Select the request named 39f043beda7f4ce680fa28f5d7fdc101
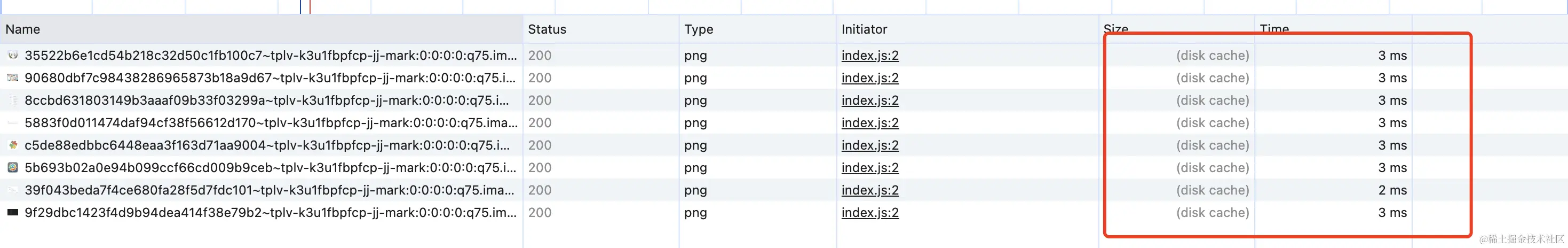1568x248 pixels. [269, 190]
